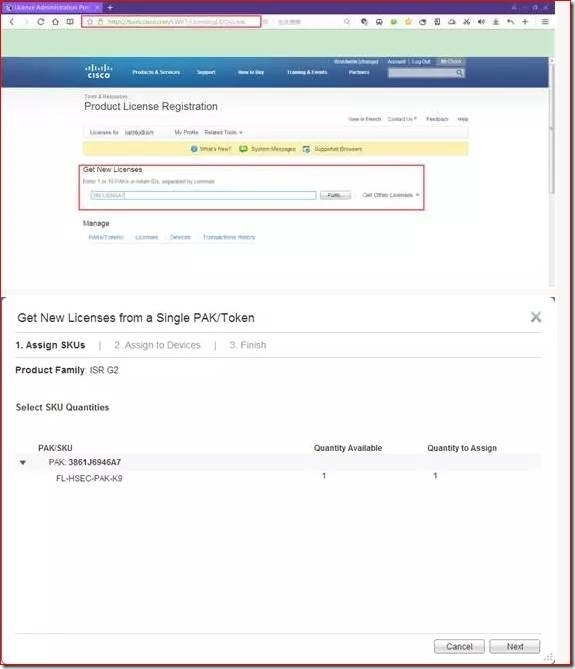Click the System Messages green icon

(x=243, y=149)
